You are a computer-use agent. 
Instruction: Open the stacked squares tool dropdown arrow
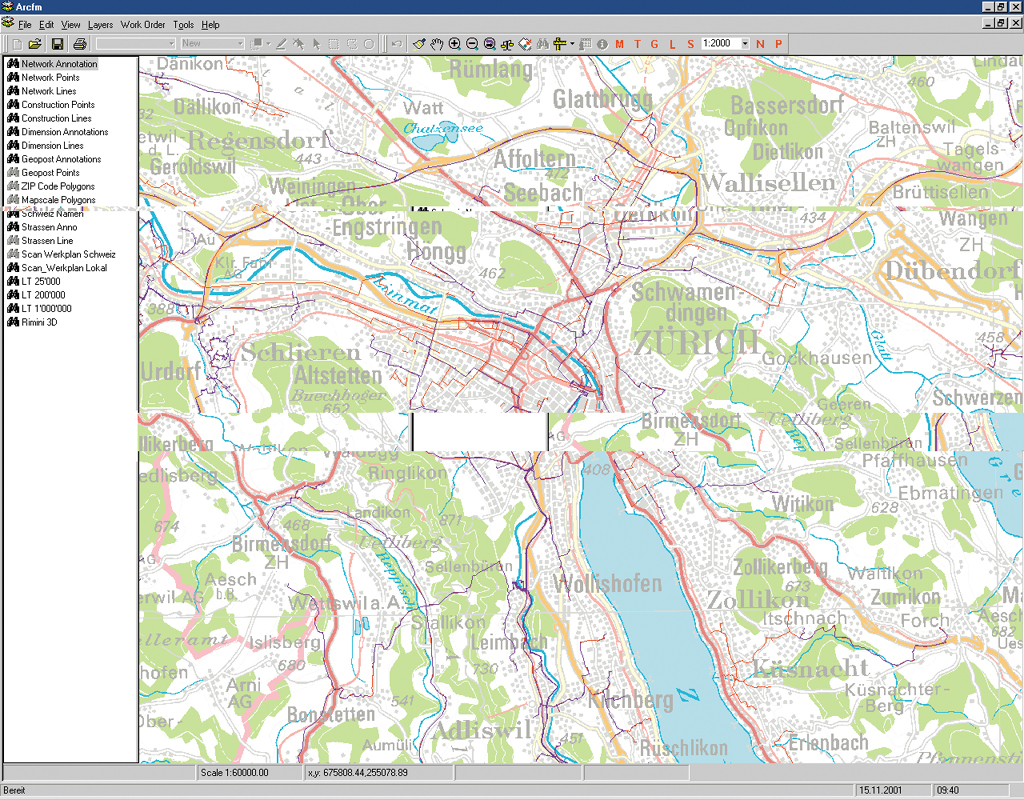point(268,44)
